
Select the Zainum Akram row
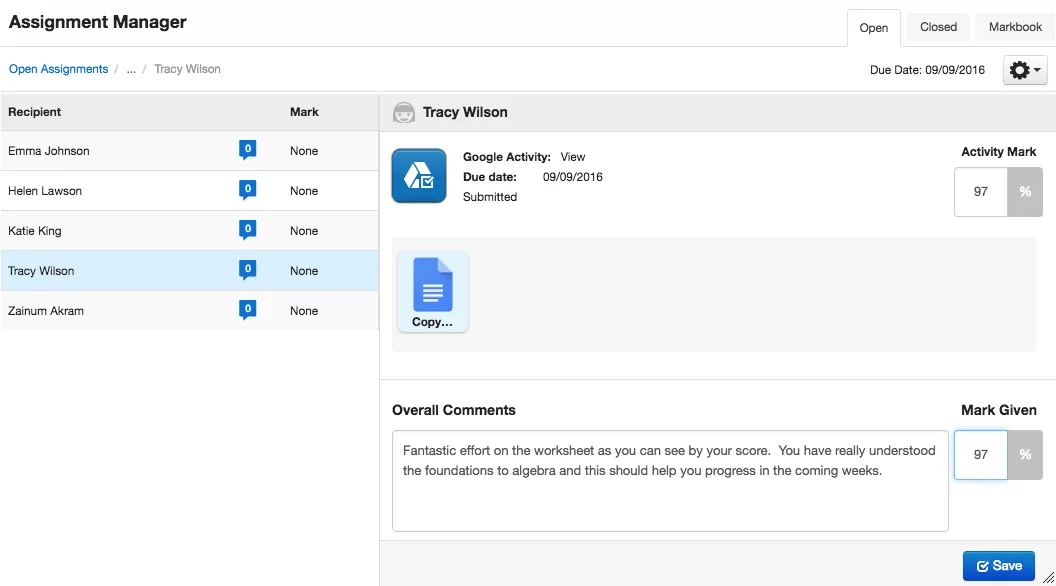pos(189,311)
